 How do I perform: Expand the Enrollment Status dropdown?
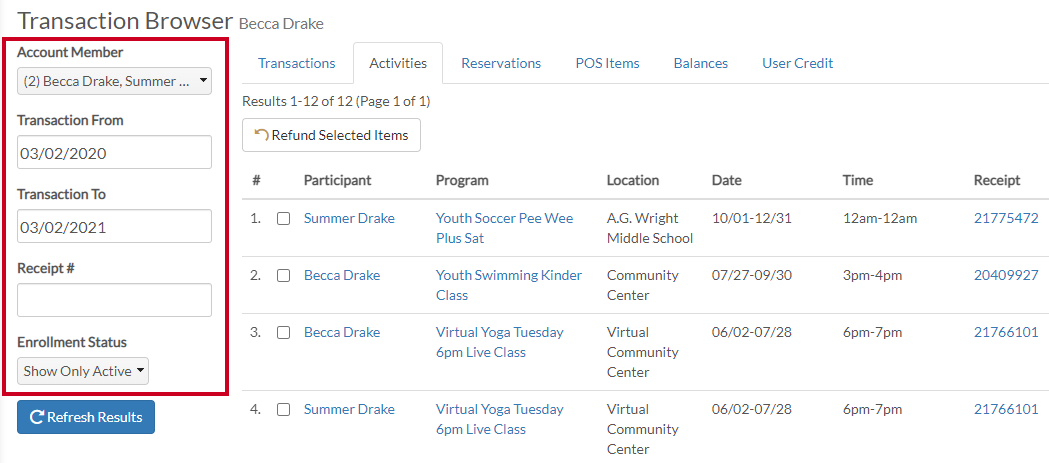(83, 371)
